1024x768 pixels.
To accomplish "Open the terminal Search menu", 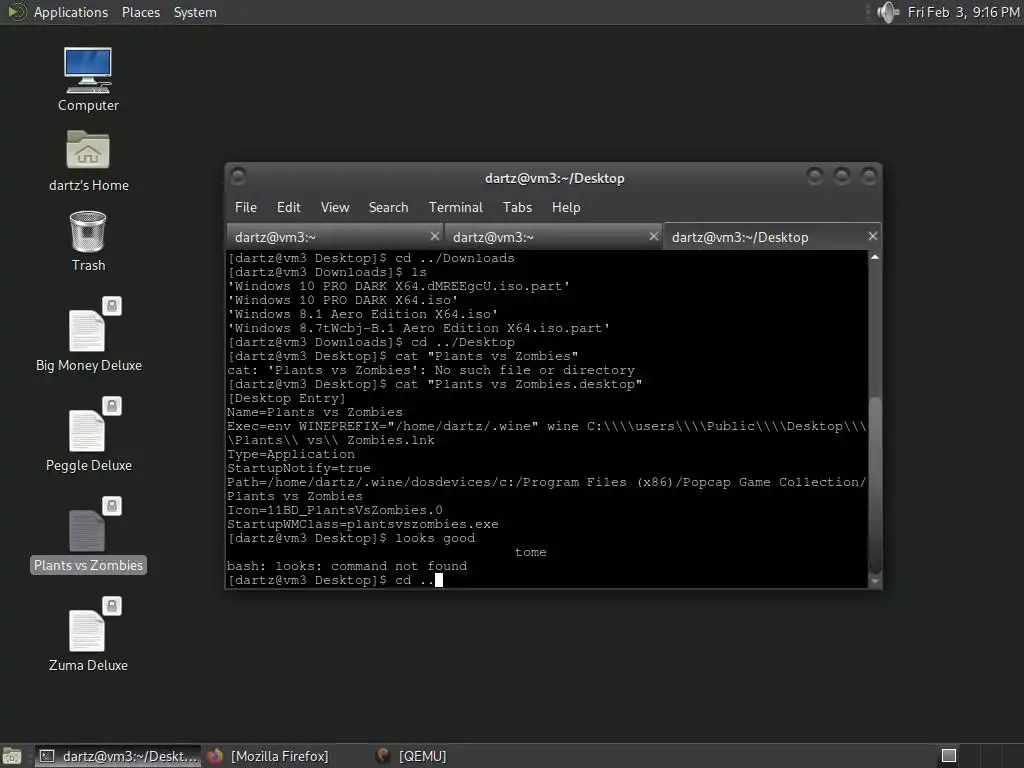I will pos(389,207).
